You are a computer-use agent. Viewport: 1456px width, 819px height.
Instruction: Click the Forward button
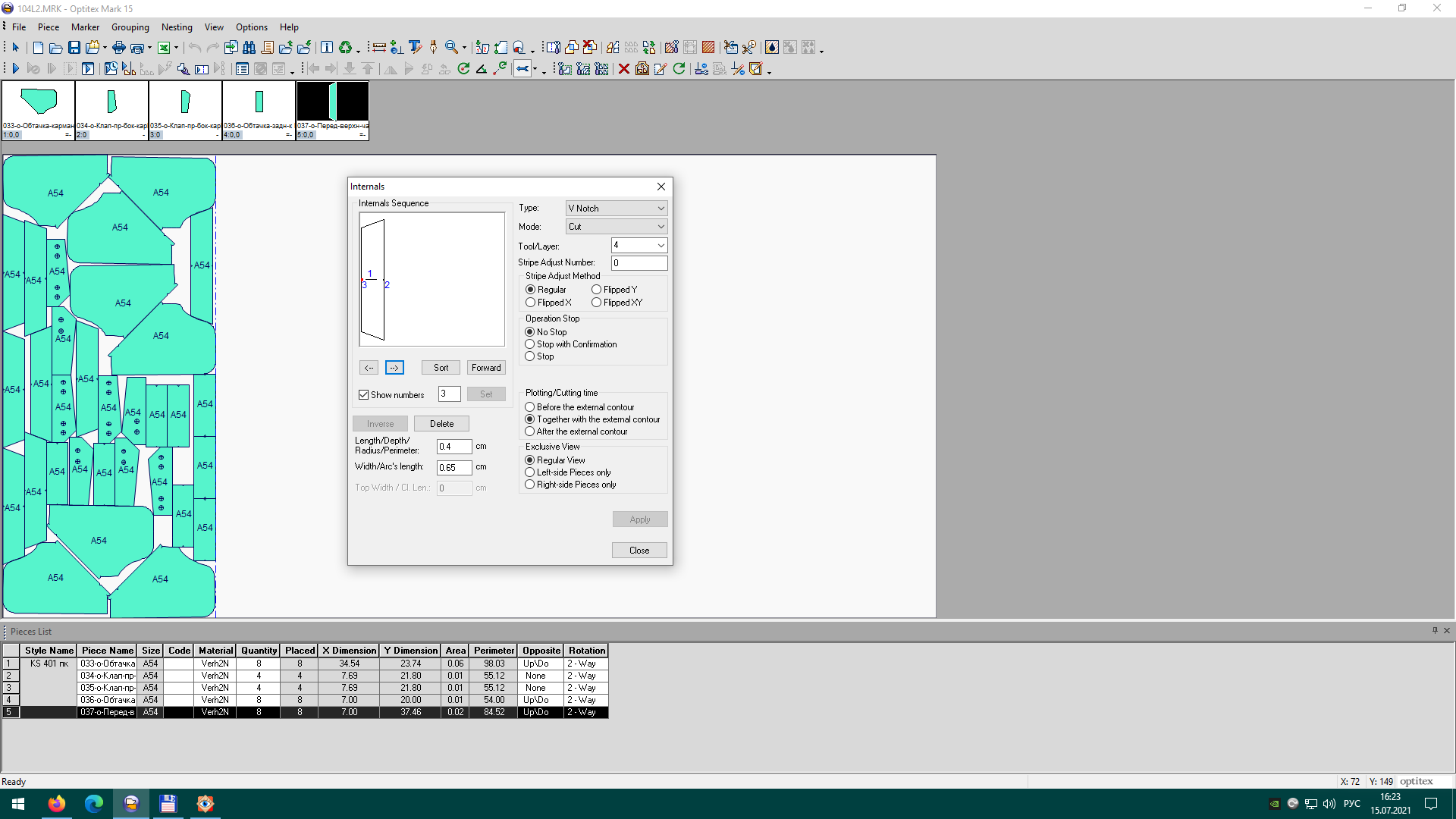486,368
